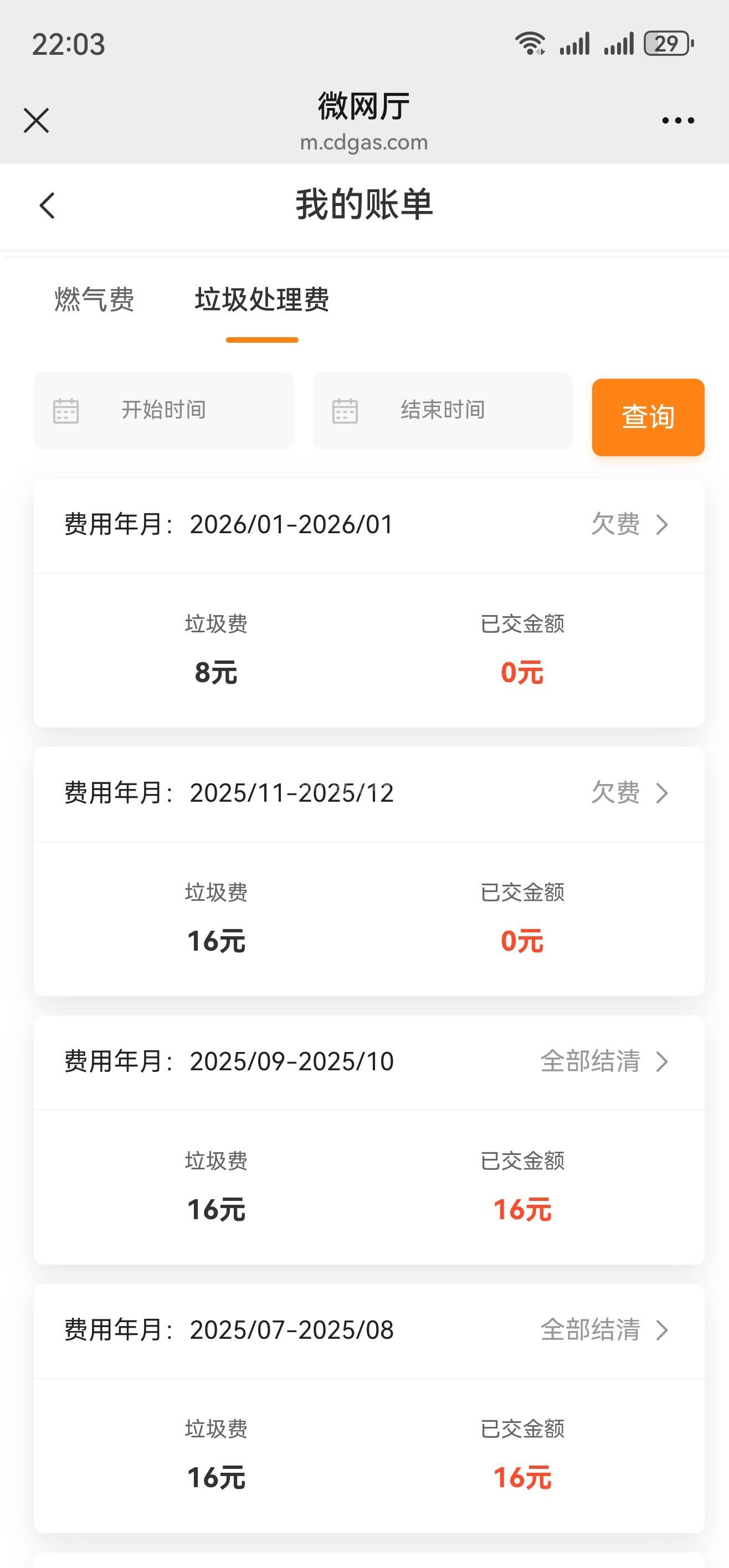
Task: Click the end time calendar icon
Action: (x=345, y=411)
